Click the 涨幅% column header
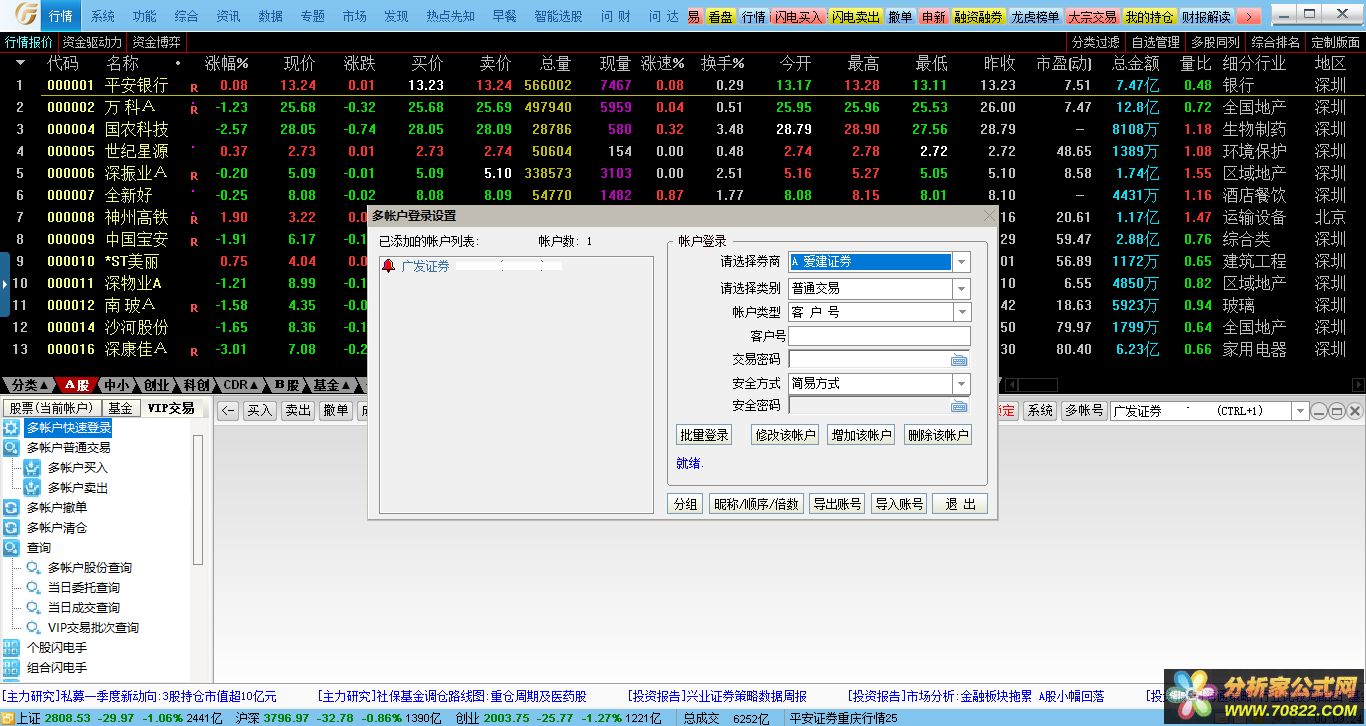 click(x=226, y=63)
